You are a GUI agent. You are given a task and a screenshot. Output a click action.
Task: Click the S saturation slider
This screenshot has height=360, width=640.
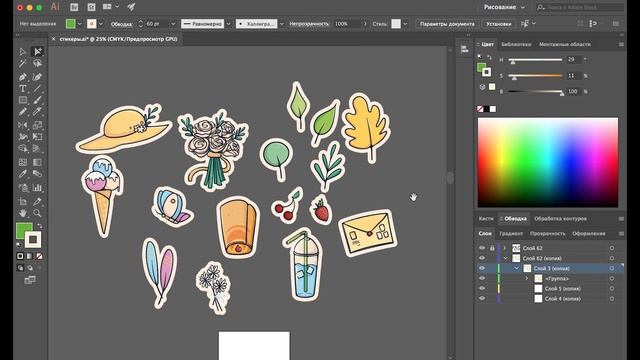pos(536,76)
